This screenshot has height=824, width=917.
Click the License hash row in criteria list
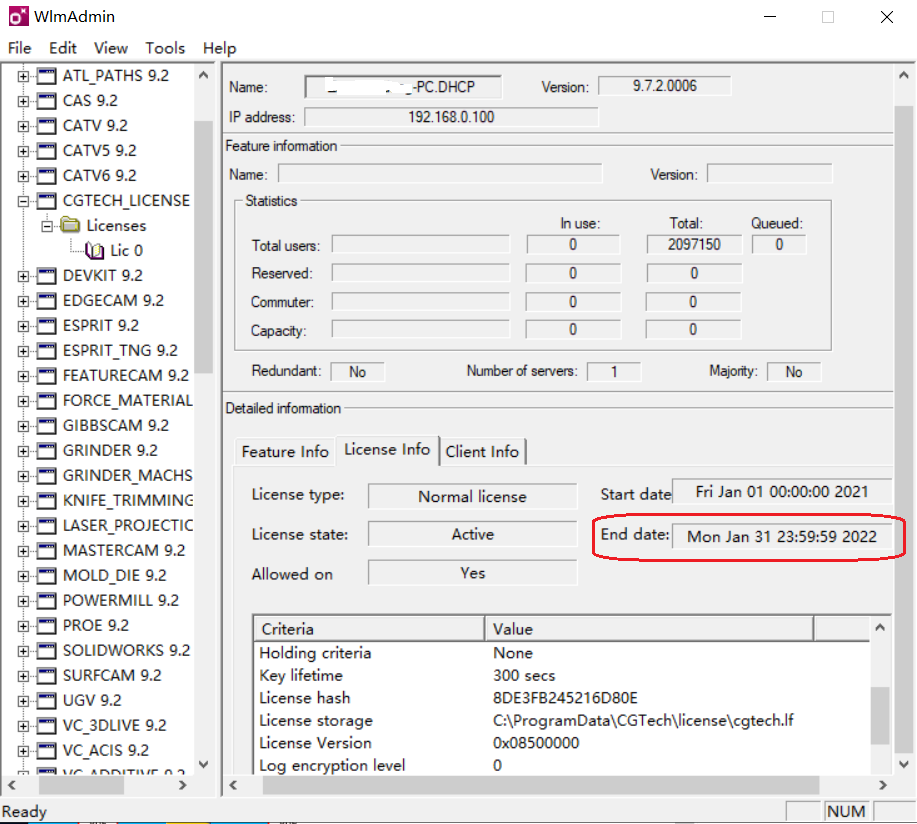coord(561,698)
